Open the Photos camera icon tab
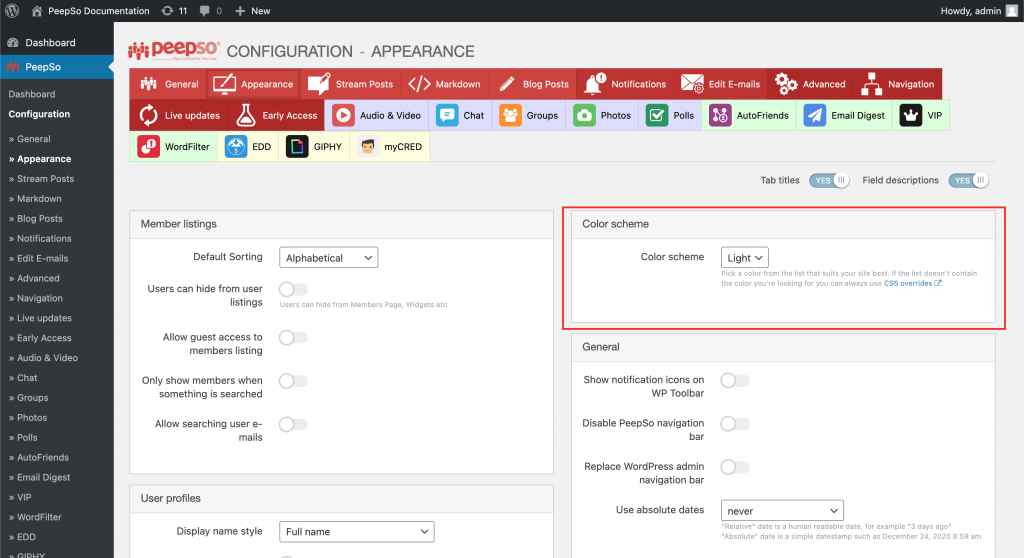Image resolution: width=1024 pixels, height=558 pixels. click(x=584, y=115)
